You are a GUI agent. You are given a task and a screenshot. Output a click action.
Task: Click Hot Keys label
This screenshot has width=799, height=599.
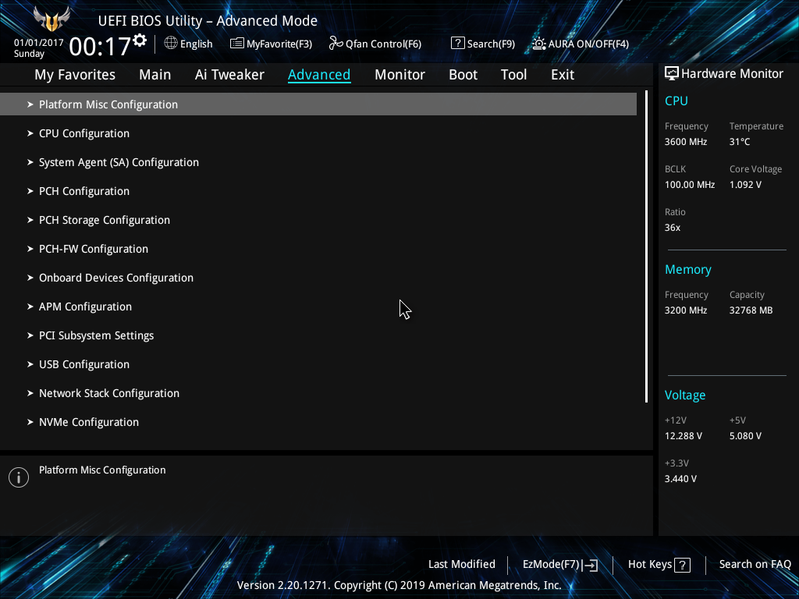650,564
